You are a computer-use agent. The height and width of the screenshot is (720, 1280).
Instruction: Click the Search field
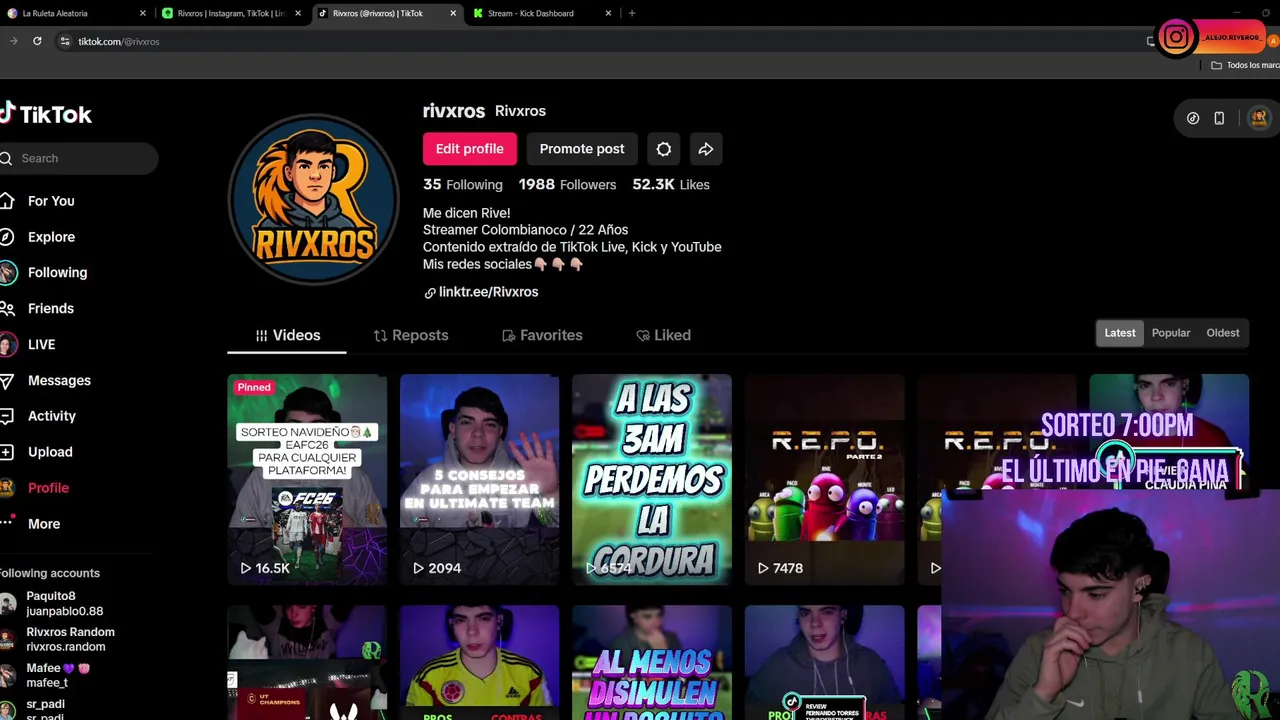(79, 158)
